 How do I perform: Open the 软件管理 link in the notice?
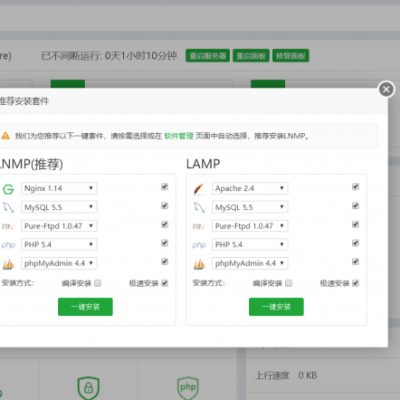click(x=179, y=136)
